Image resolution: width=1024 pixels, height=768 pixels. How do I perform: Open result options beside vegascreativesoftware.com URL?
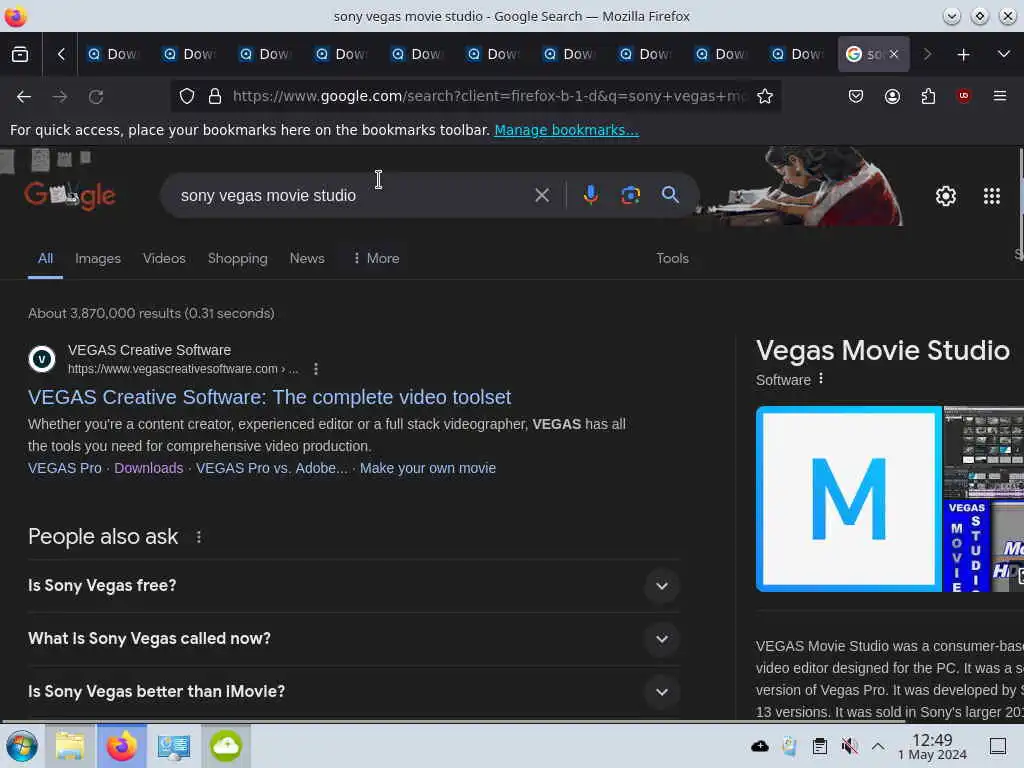(316, 369)
